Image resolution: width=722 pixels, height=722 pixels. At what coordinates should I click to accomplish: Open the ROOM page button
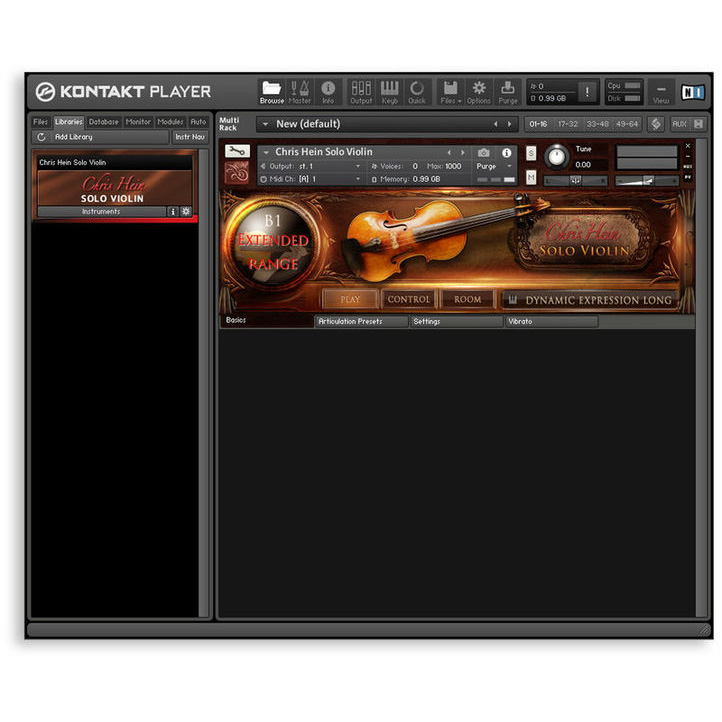coord(467,299)
